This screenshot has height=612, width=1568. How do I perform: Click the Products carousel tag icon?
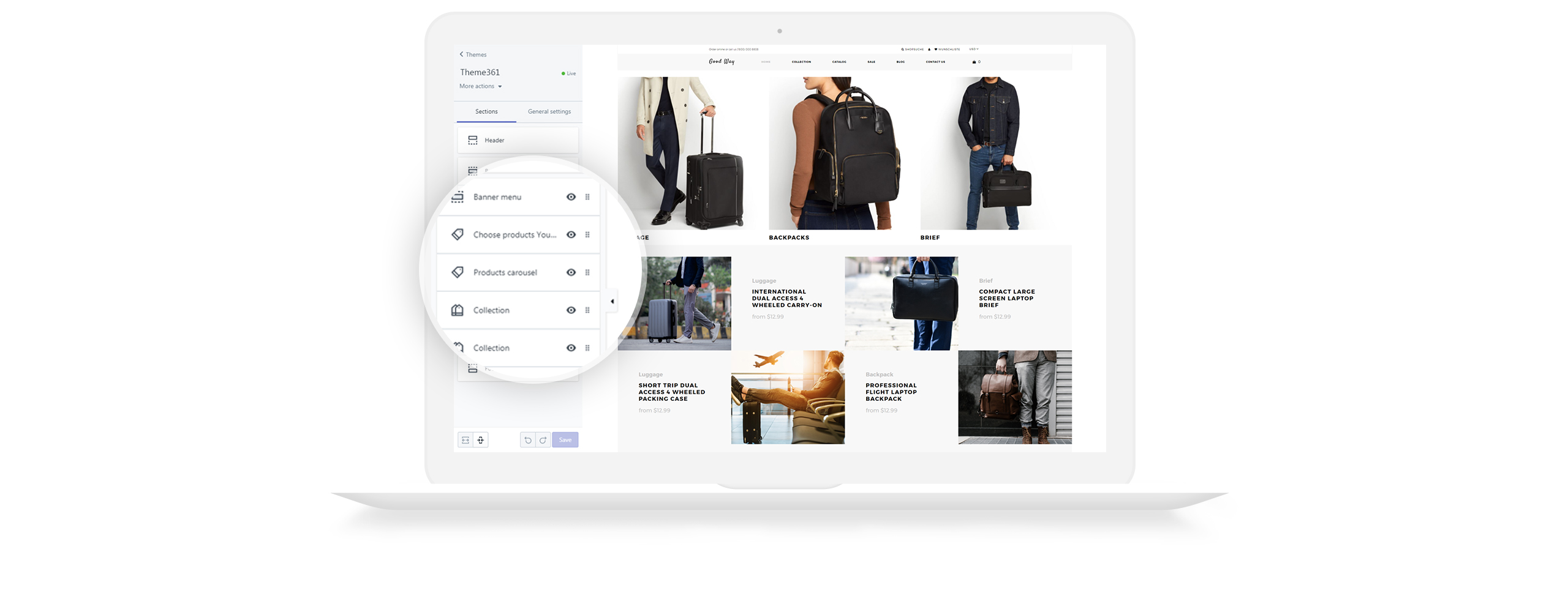pos(458,272)
